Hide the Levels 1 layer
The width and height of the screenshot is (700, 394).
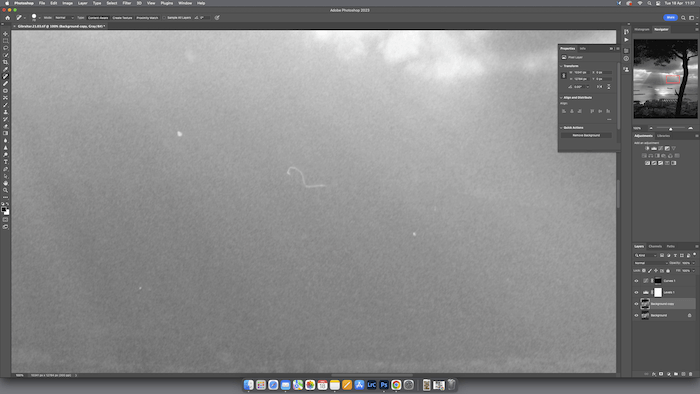(x=636, y=292)
